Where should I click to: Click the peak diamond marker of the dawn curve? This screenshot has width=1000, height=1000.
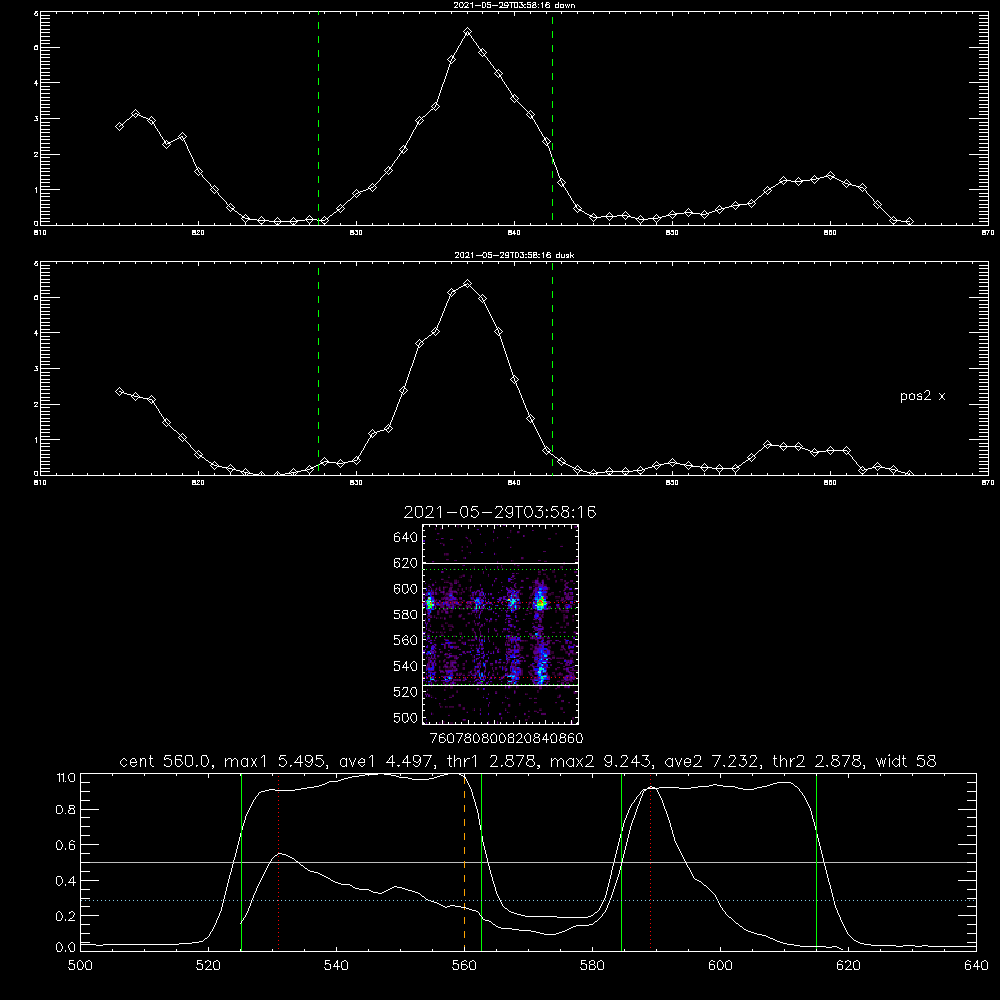(467, 31)
